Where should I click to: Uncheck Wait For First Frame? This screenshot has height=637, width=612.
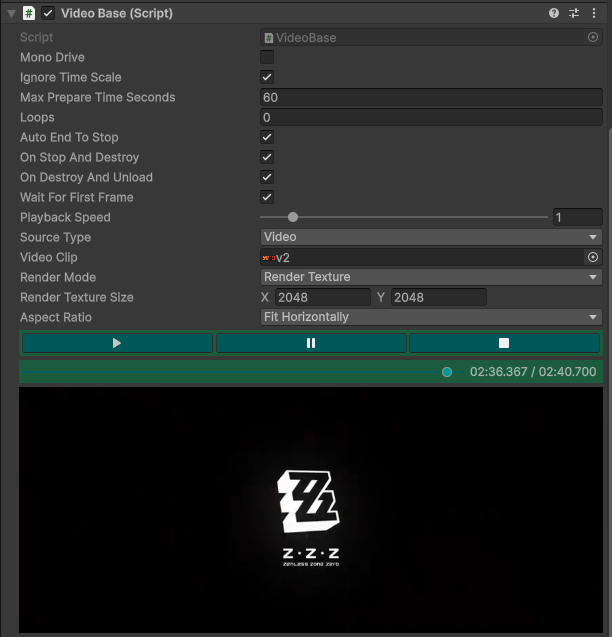[267, 197]
